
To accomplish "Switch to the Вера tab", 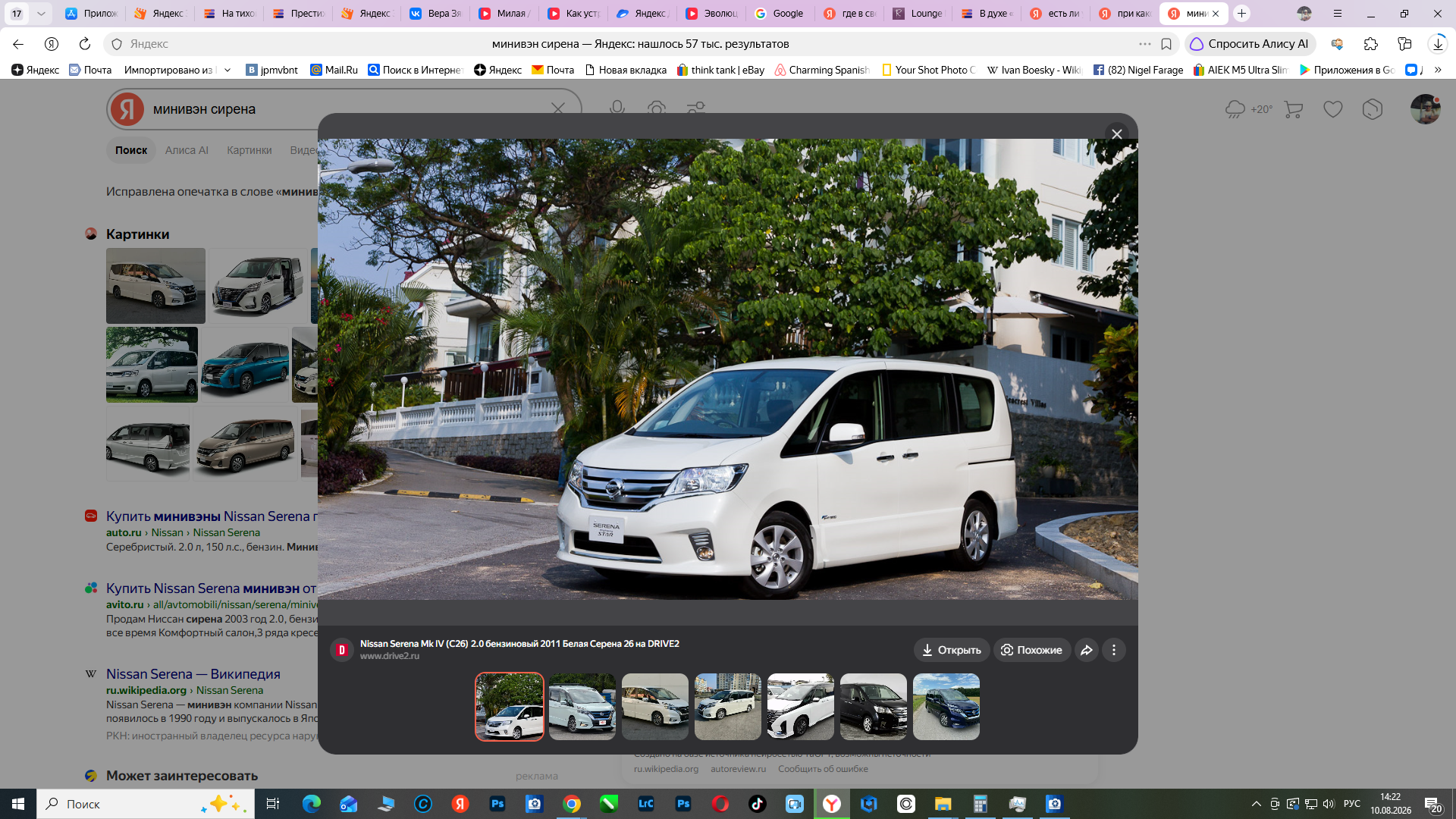I will point(435,14).
